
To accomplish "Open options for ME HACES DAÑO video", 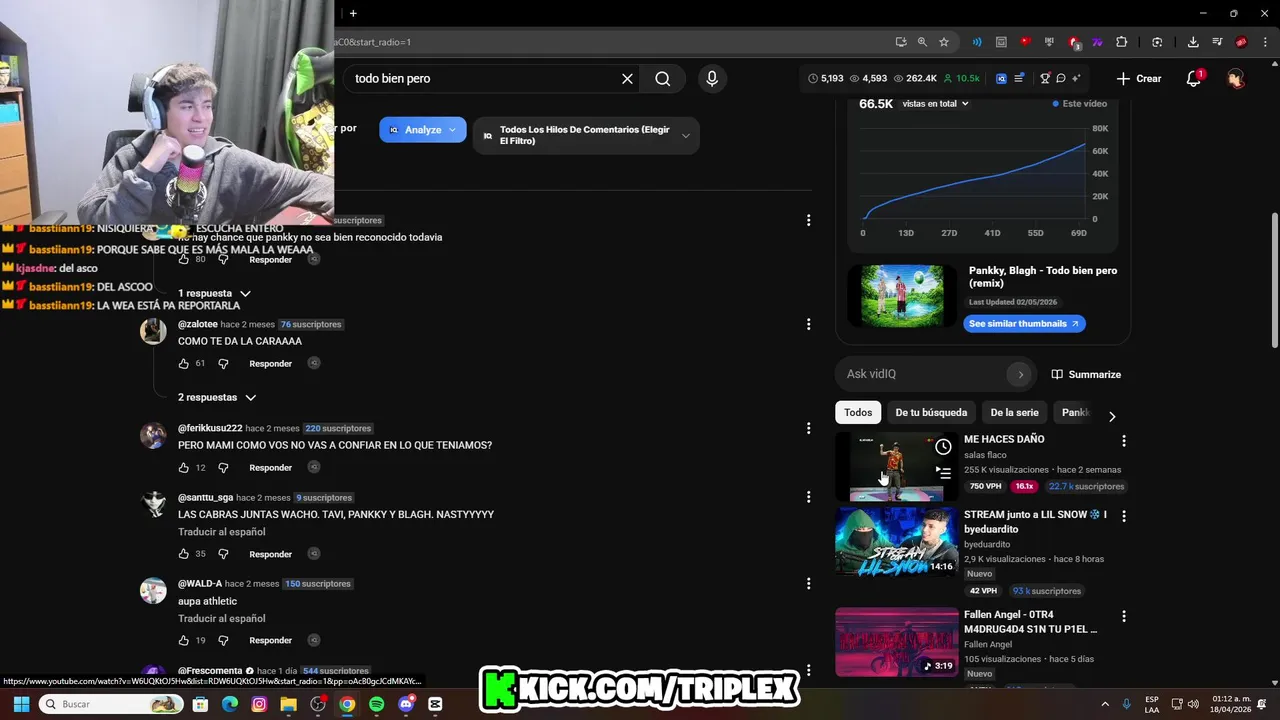I will pyautogui.click(x=1123, y=441).
